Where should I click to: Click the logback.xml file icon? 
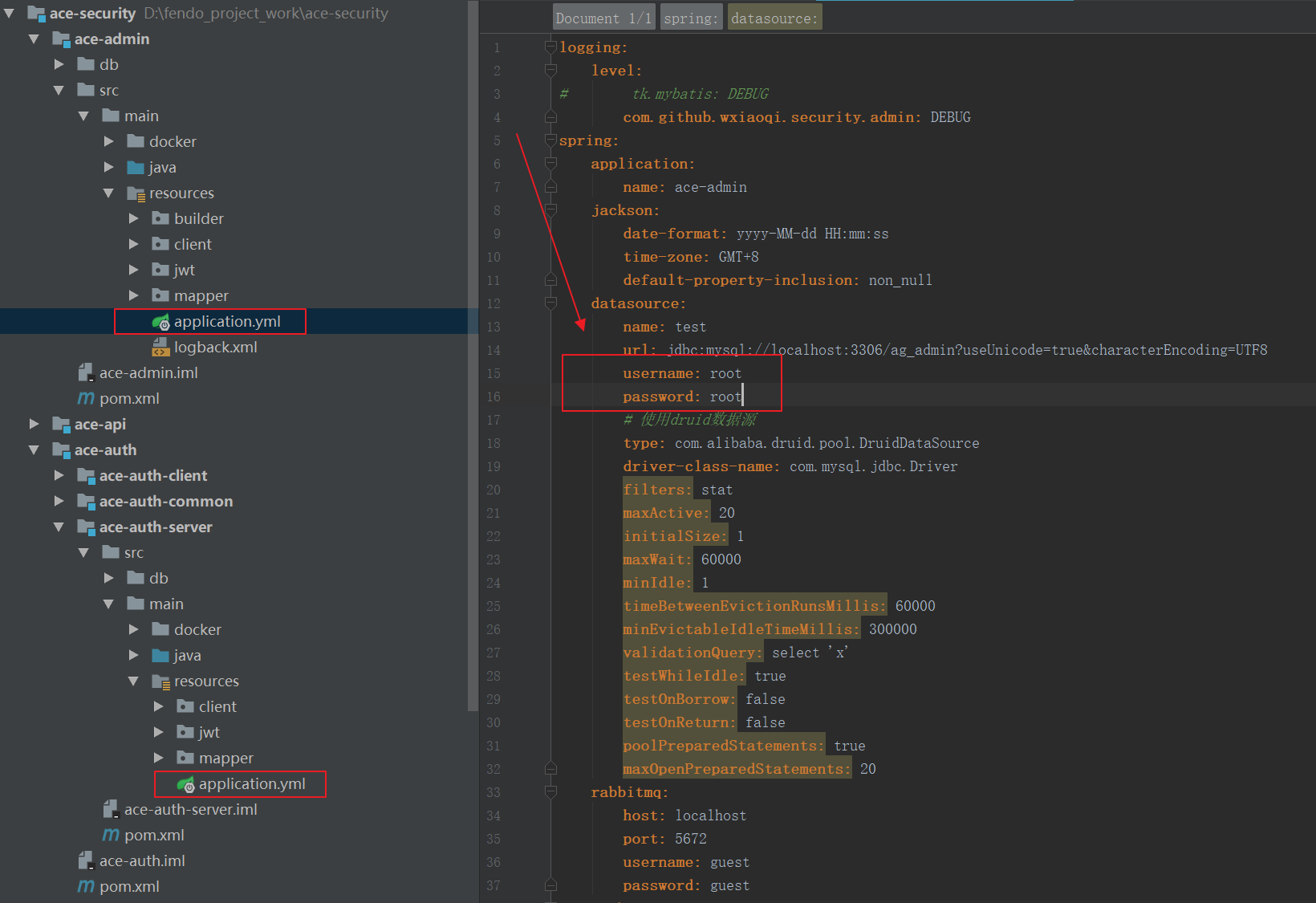click(x=160, y=348)
